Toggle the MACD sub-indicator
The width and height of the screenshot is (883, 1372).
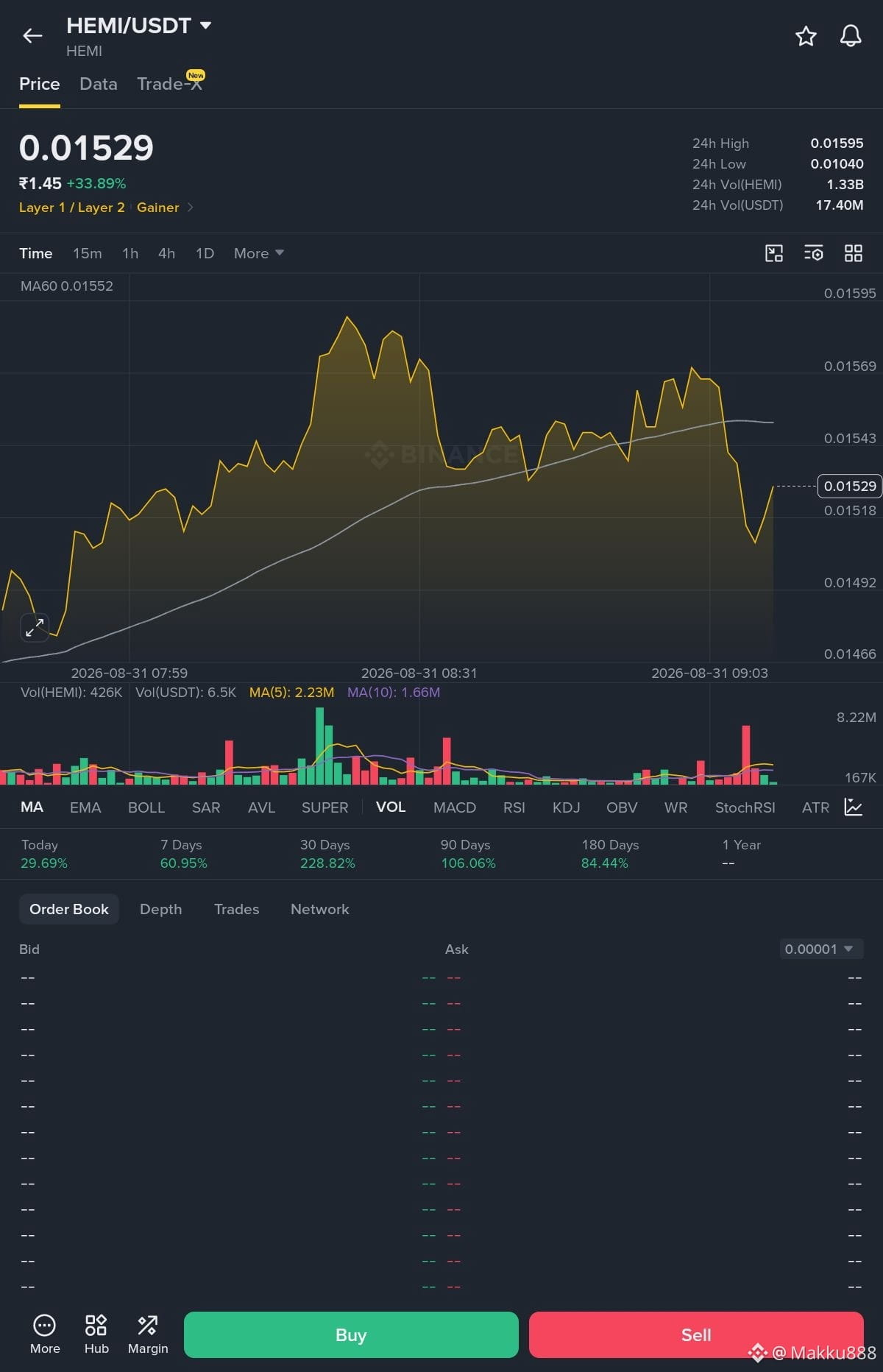[x=455, y=807]
